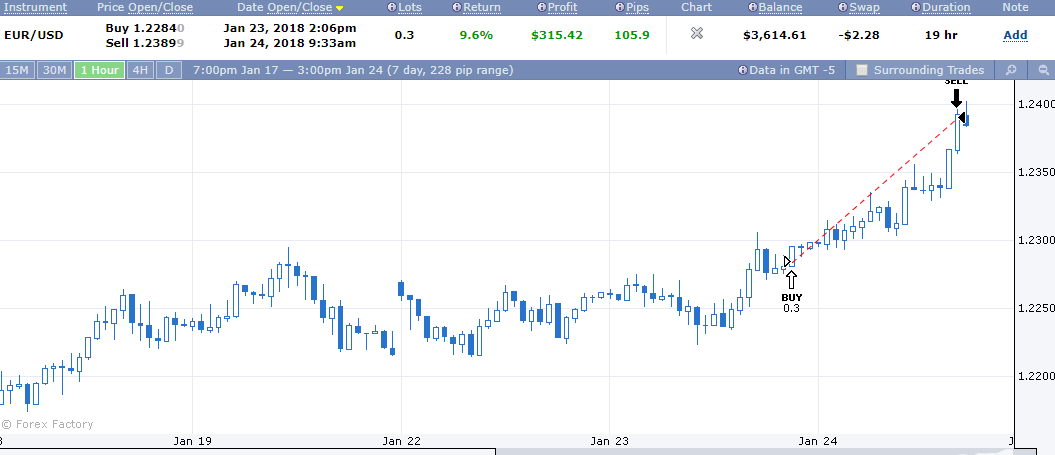Viewport: 1055px width, 455px height.
Task: Click the info icon next to the Lots column
Action: [x=392, y=7]
